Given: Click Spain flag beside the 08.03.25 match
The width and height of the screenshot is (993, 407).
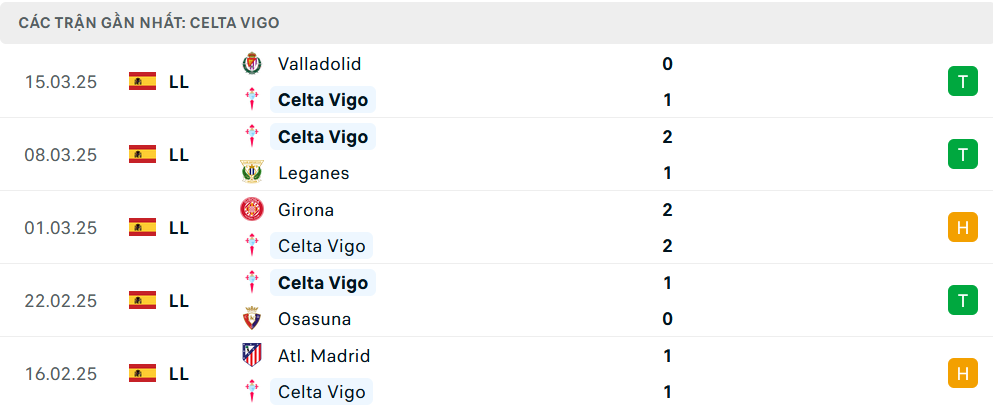Looking at the screenshot, I should pos(142,154).
